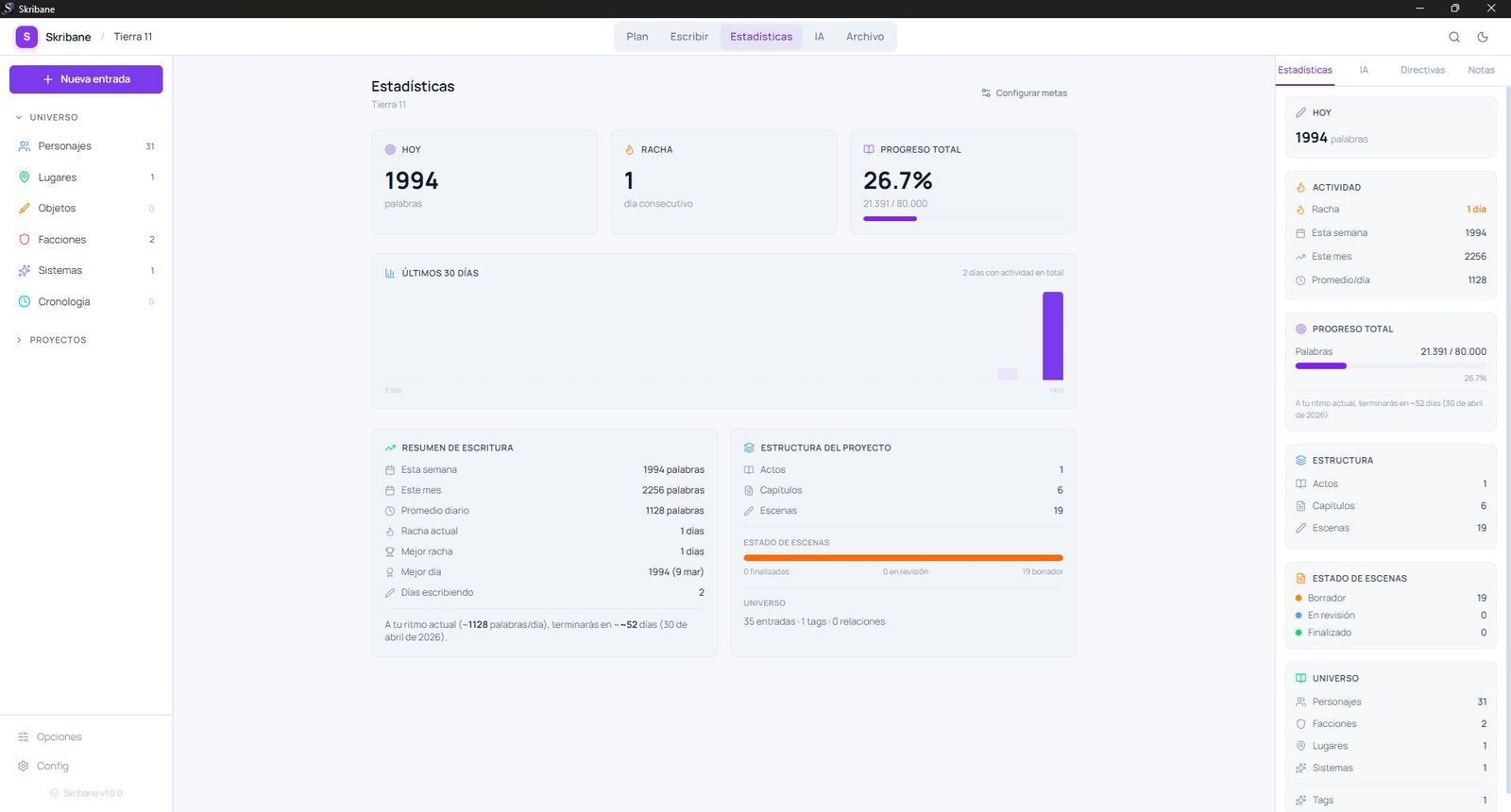This screenshot has width=1511, height=812.
Task: Click the tall purple bar for Hoy
Action: (1052, 336)
